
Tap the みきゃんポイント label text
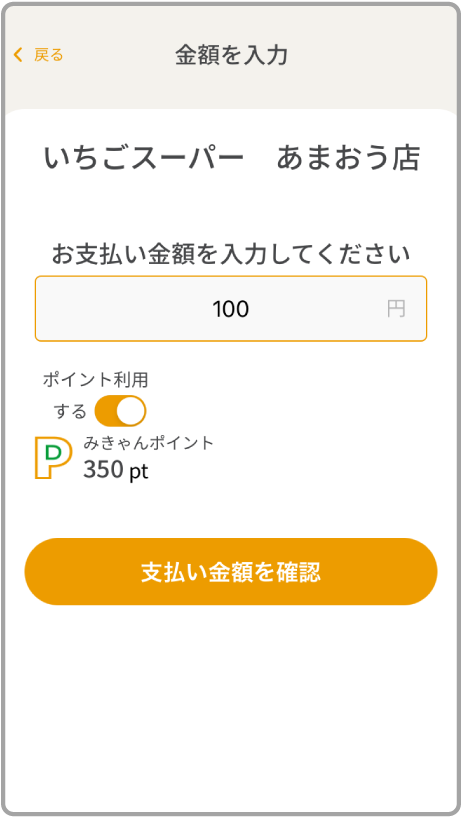149,443
